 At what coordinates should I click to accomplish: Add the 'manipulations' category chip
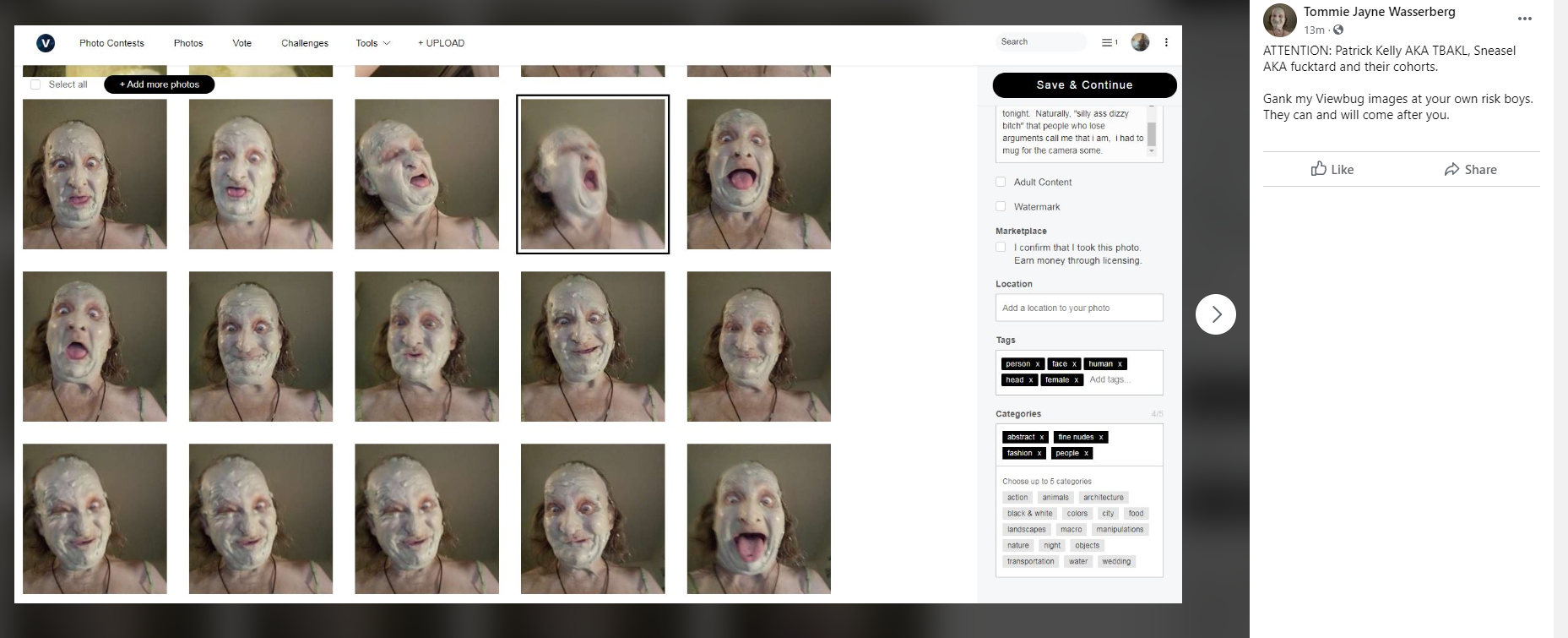[x=1120, y=530]
